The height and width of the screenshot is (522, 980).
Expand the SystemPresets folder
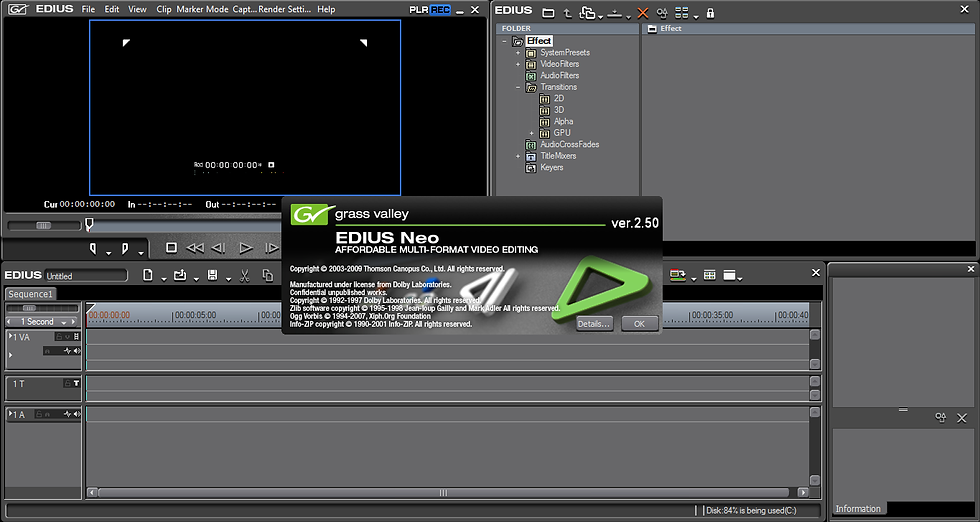tap(518, 53)
